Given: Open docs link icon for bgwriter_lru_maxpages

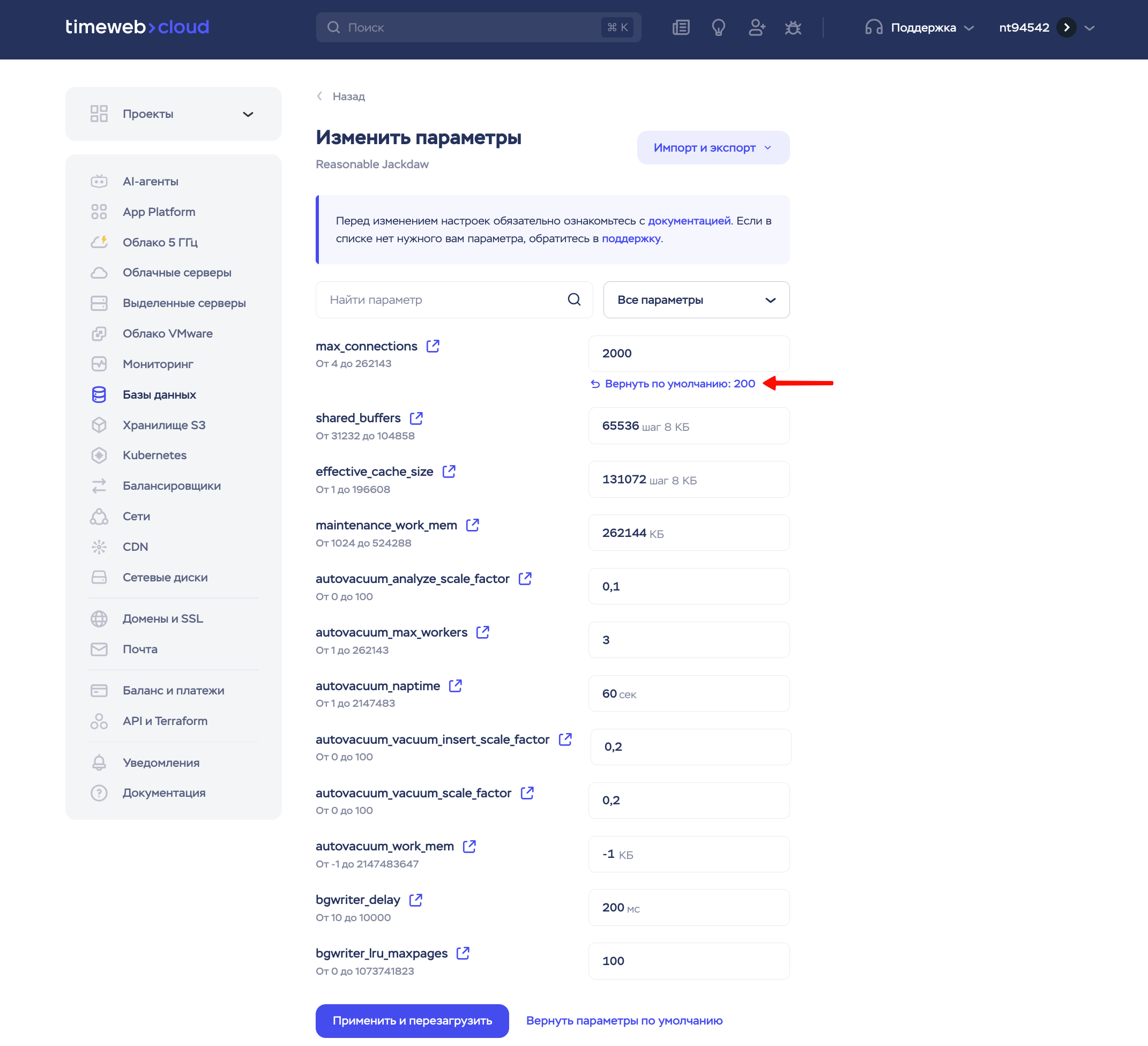Looking at the screenshot, I should (x=463, y=953).
